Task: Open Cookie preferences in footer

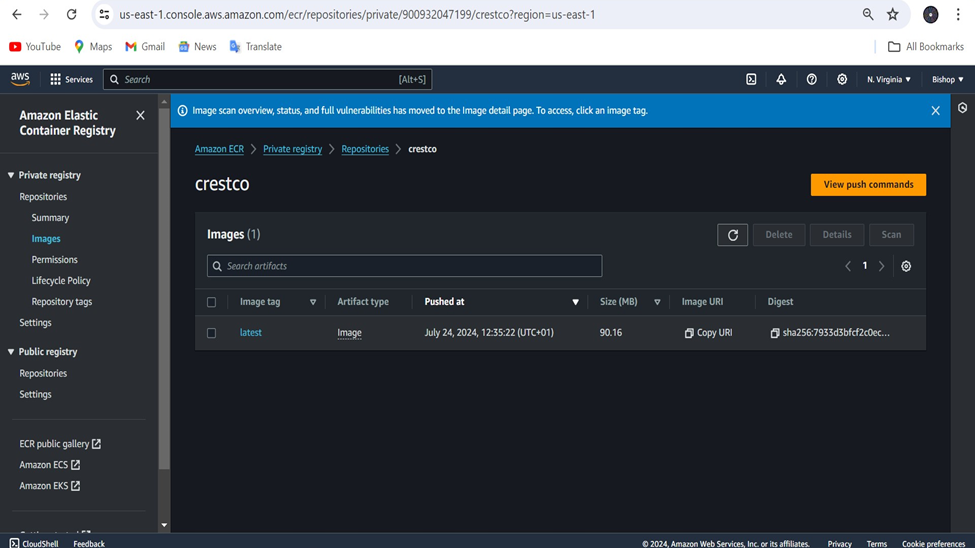Action: [x=933, y=544]
